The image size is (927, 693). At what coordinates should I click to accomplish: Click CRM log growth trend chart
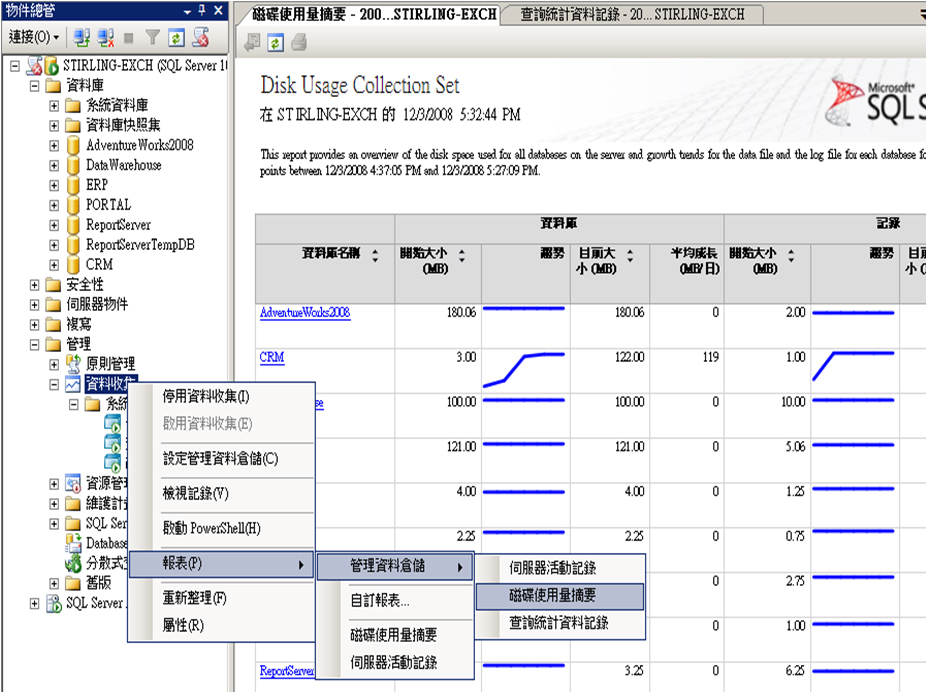853,367
